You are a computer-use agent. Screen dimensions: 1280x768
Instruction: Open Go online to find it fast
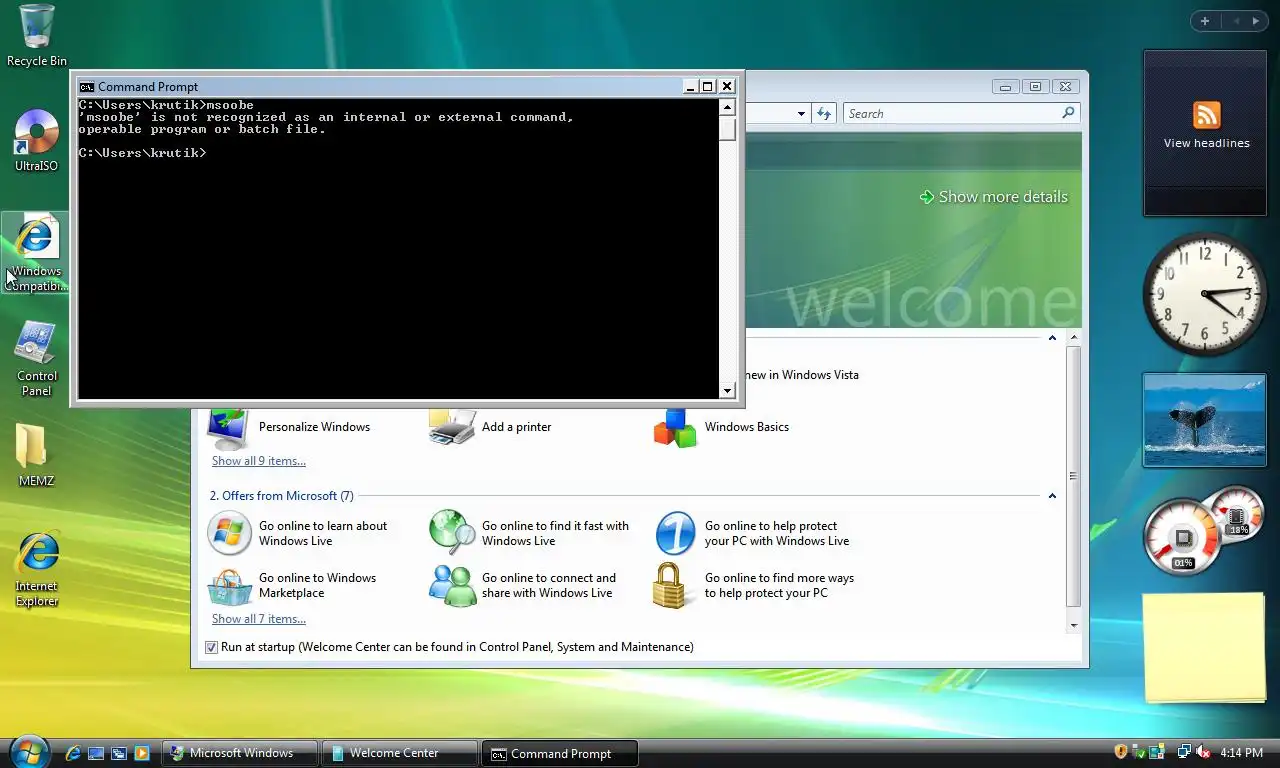[529, 533]
